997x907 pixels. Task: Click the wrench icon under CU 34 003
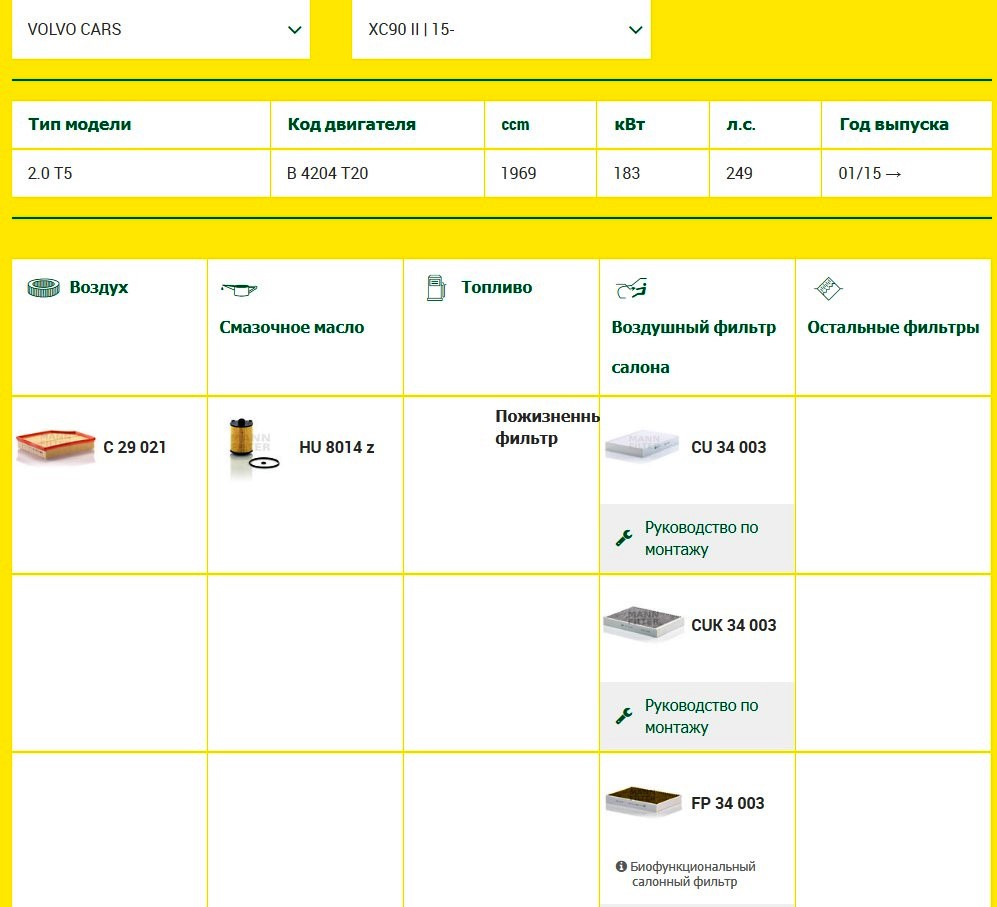[624, 538]
